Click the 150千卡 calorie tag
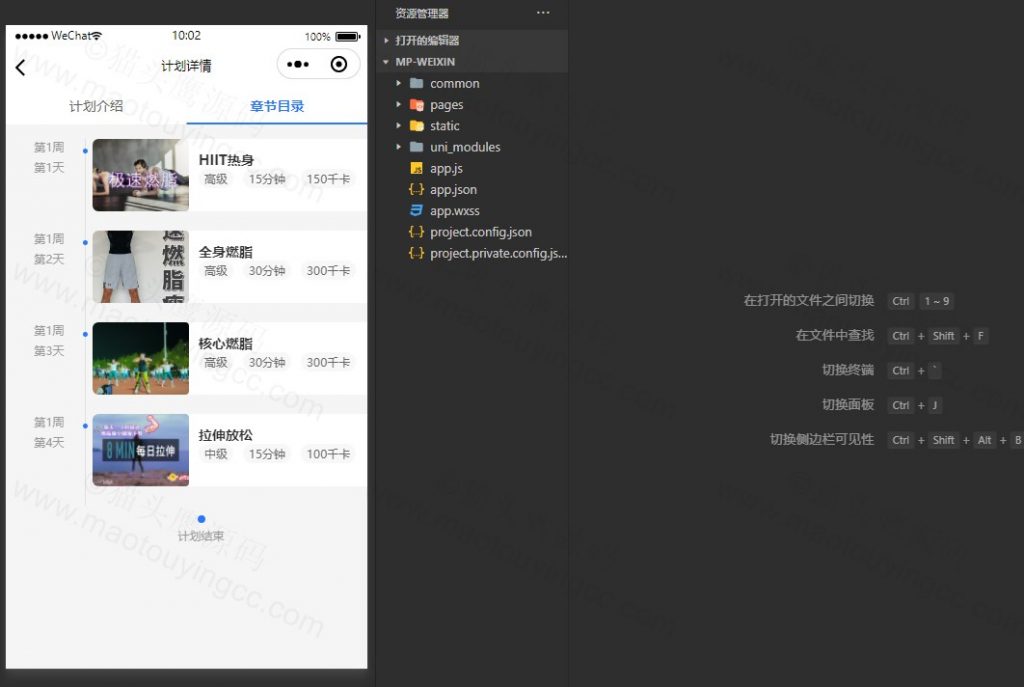 pyautogui.click(x=328, y=179)
